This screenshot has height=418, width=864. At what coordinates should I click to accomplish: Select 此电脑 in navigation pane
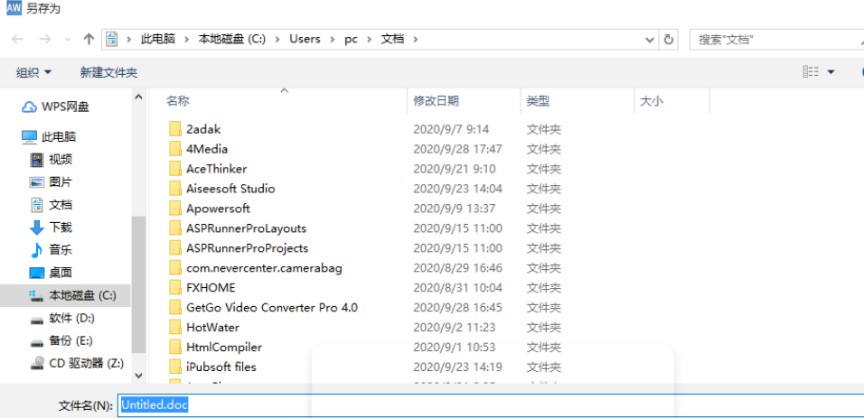(48, 137)
